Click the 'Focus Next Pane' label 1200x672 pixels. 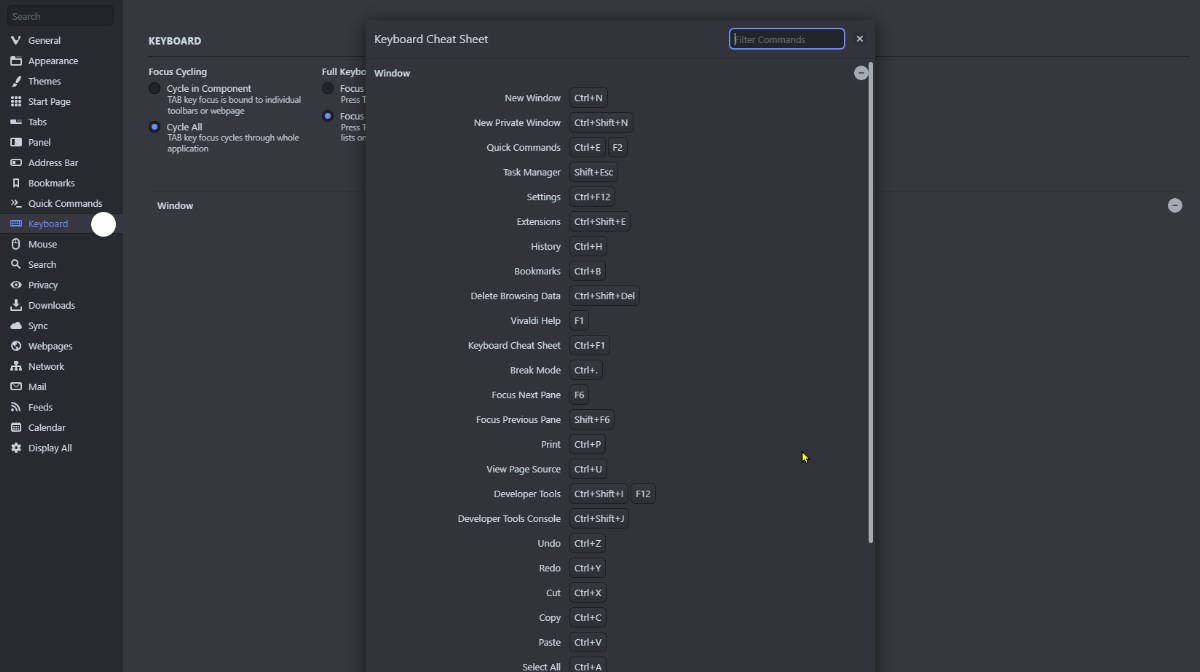coord(526,395)
